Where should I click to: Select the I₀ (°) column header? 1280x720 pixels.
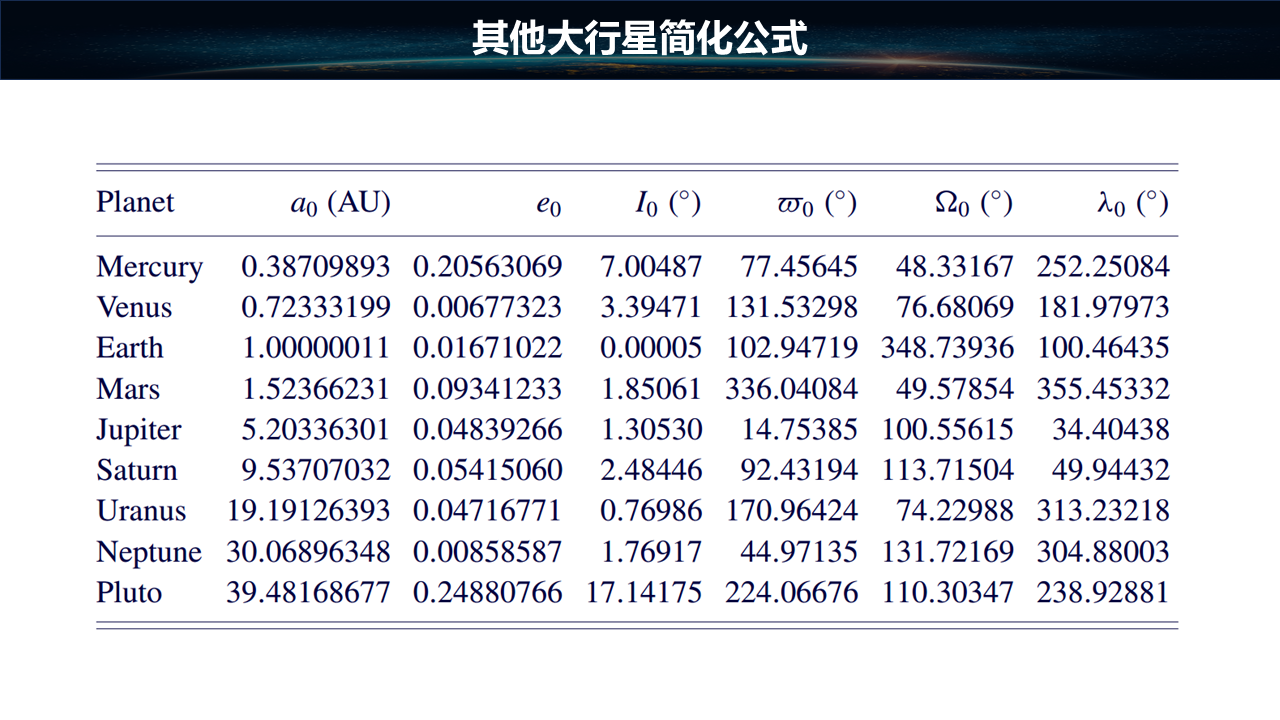coord(667,203)
